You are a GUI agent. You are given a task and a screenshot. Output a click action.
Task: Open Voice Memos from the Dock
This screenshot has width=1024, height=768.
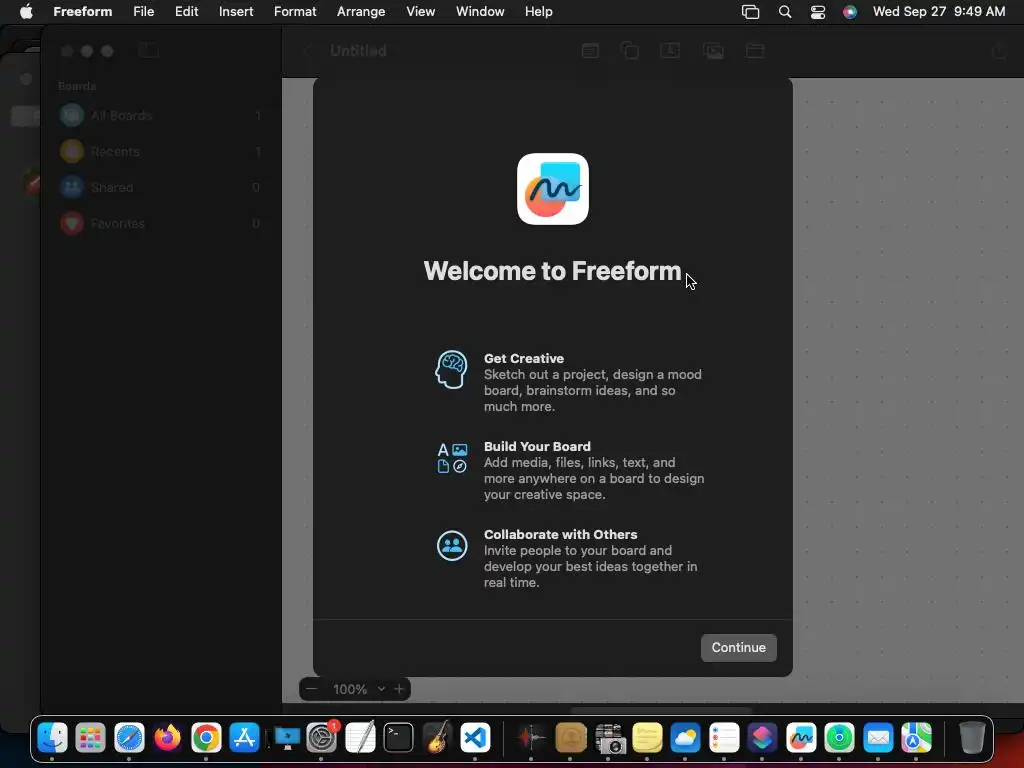(x=532, y=738)
